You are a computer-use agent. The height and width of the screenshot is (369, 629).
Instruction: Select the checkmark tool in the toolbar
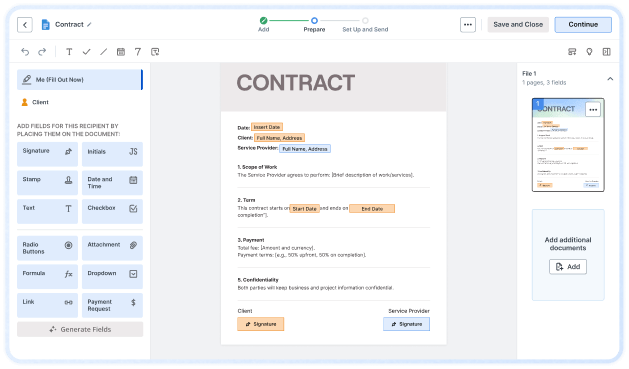(x=86, y=52)
